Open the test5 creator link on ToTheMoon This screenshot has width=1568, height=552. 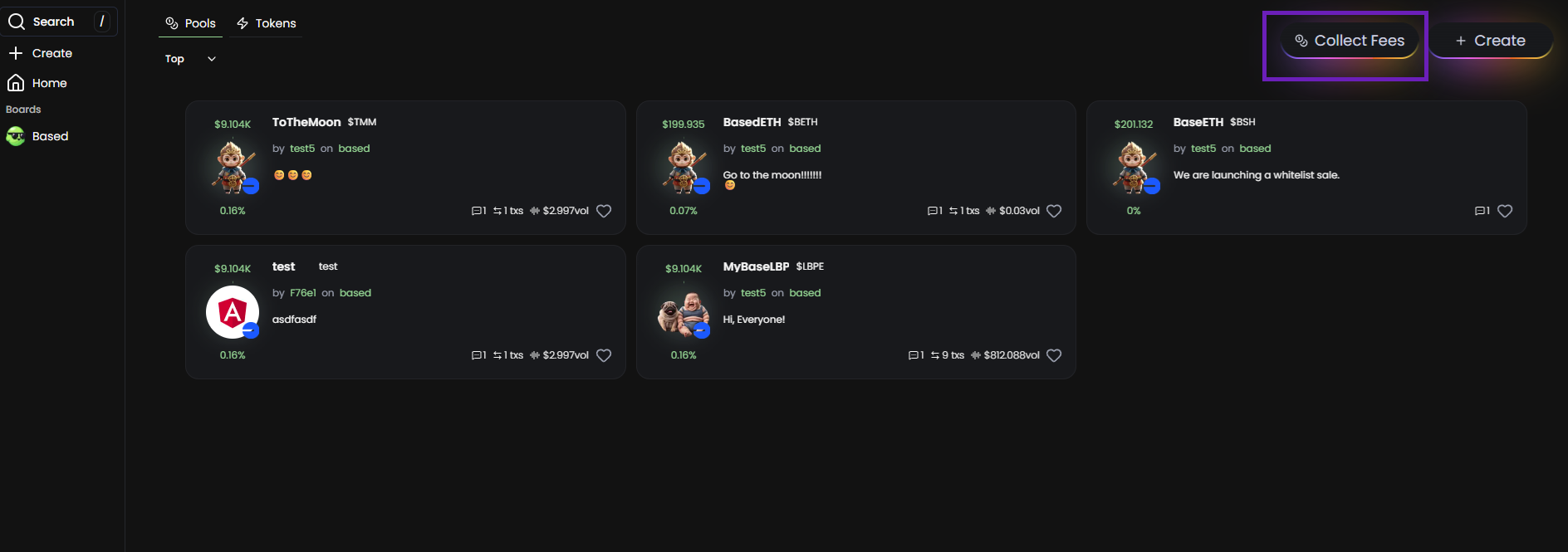pos(302,149)
